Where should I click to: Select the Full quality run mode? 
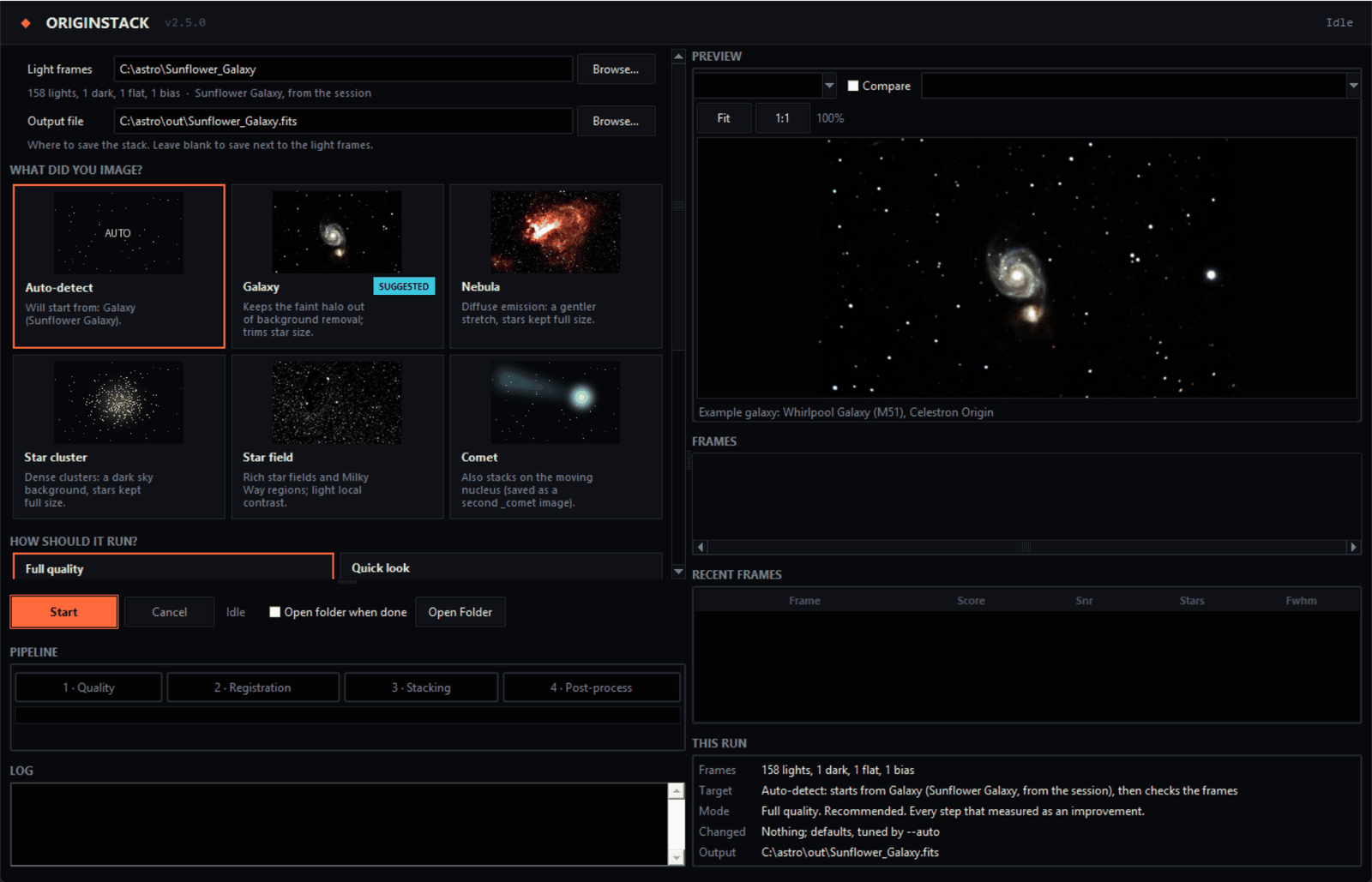(x=173, y=567)
